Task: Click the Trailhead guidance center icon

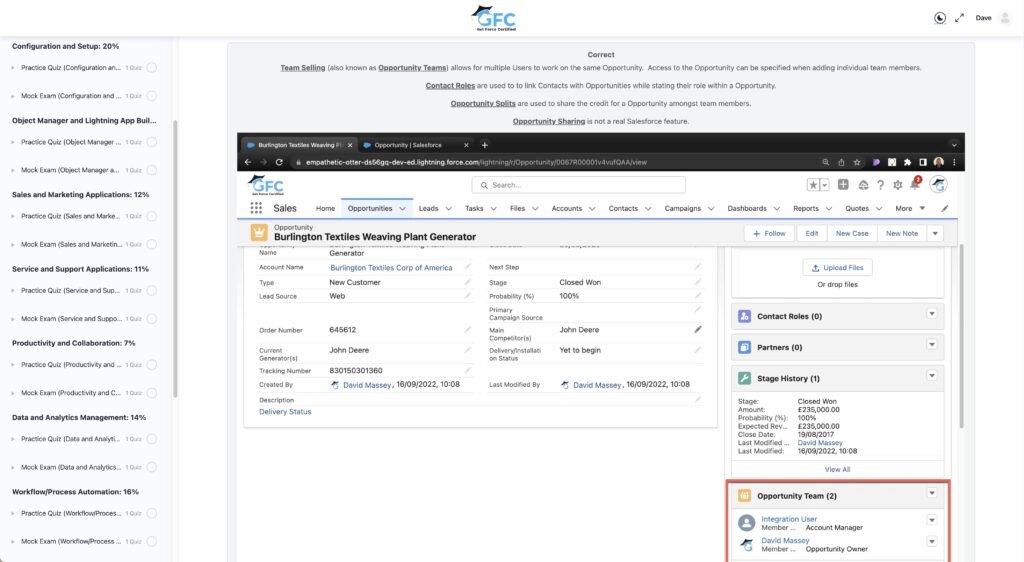Action: tap(863, 185)
